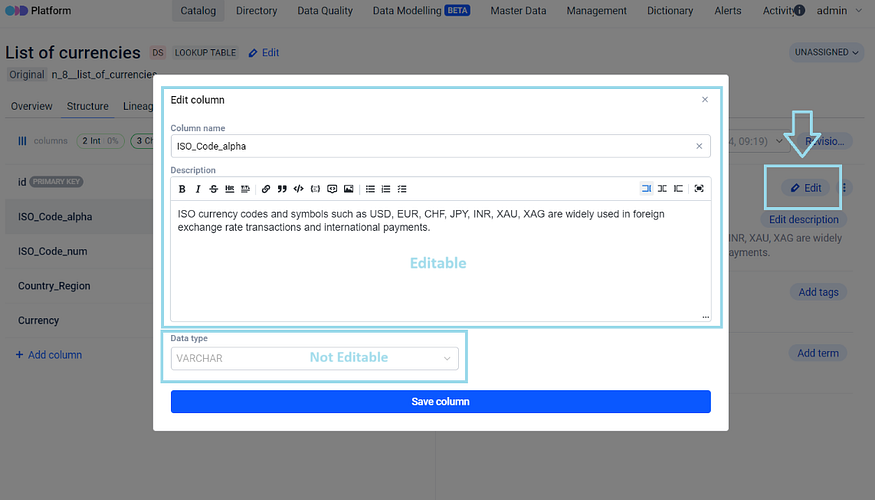The width and height of the screenshot is (875, 500).
Task: Toggle bold formatting in description toolbar
Action: tap(182, 188)
